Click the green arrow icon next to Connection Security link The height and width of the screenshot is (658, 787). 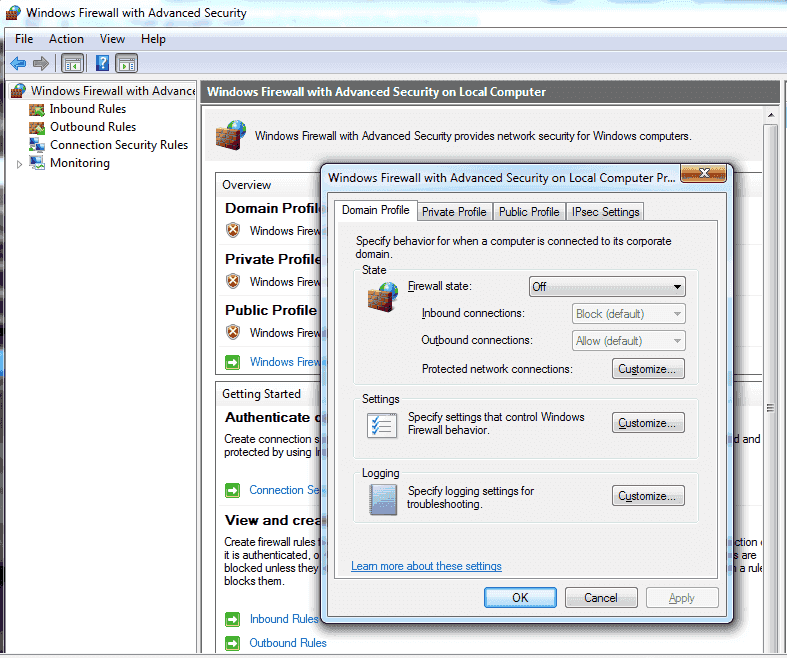click(232, 490)
